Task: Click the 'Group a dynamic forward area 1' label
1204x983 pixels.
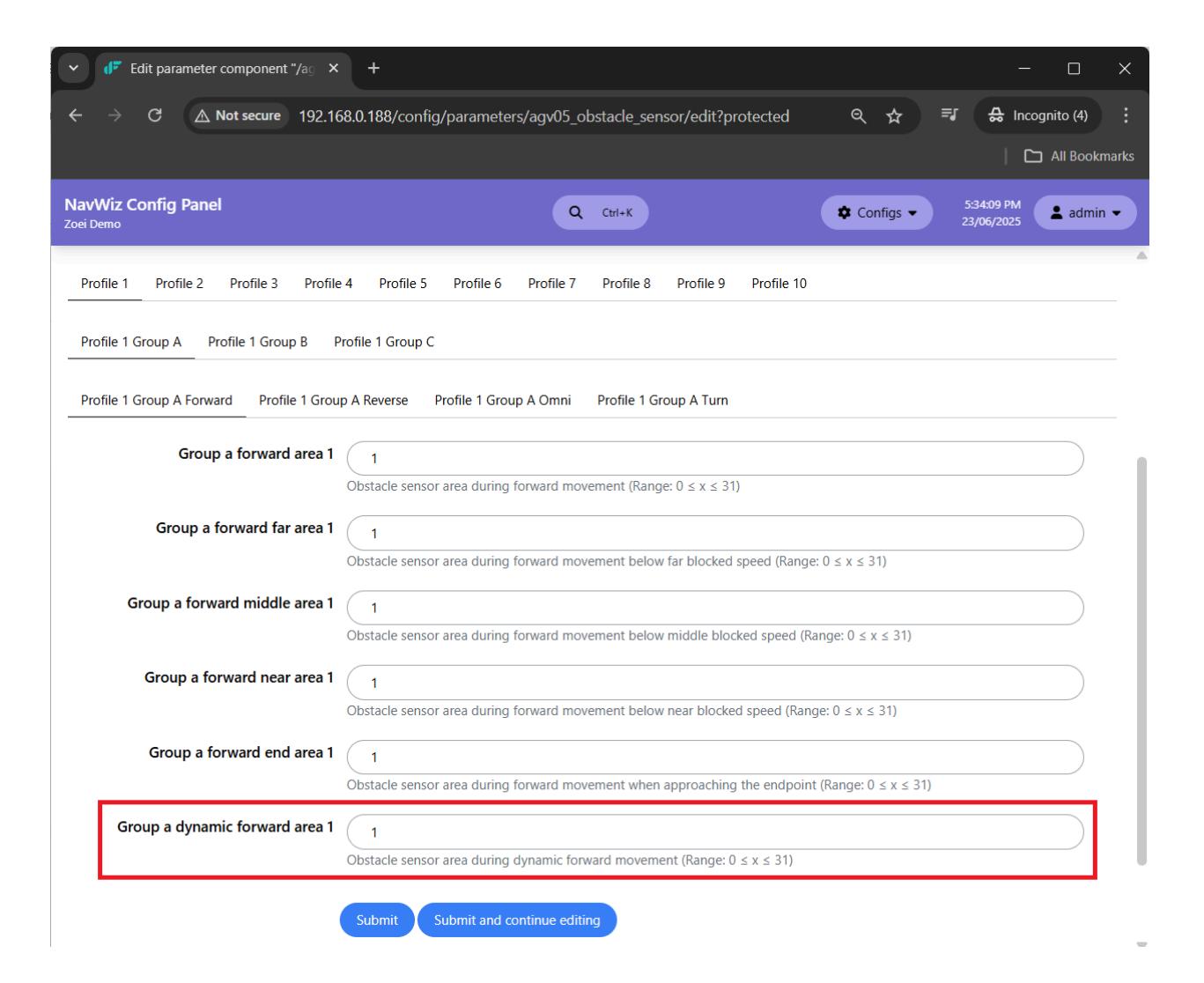Action: pos(225,827)
